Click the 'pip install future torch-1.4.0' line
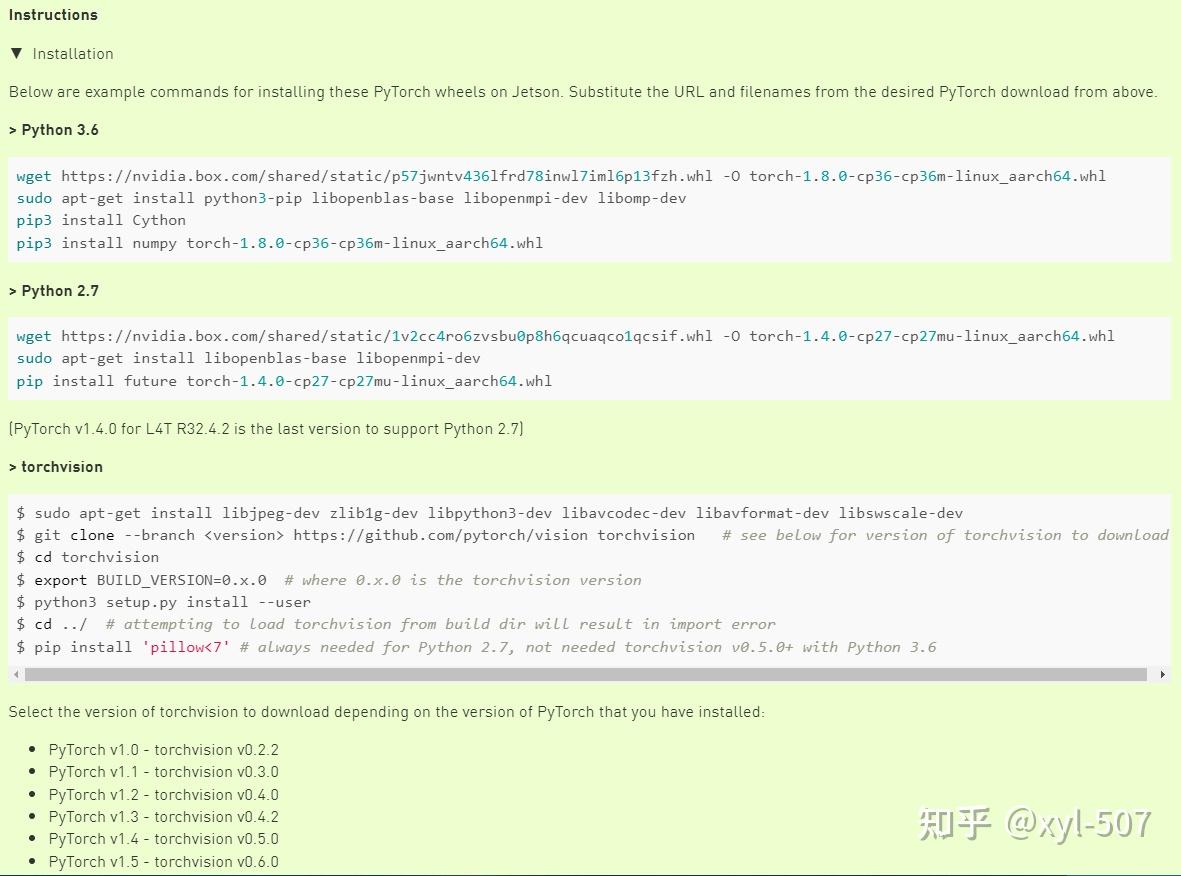The height and width of the screenshot is (876, 1181). (284, 381)
